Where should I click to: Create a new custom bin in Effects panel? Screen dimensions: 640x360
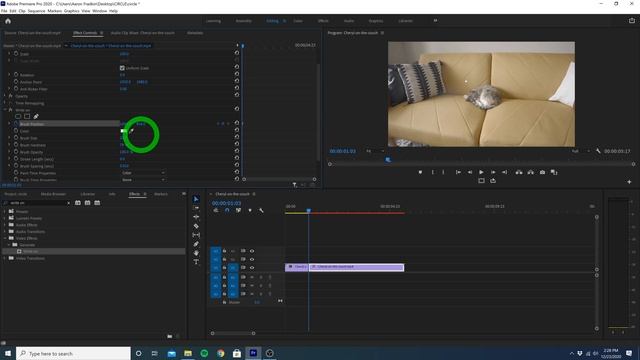click(169, 336)
